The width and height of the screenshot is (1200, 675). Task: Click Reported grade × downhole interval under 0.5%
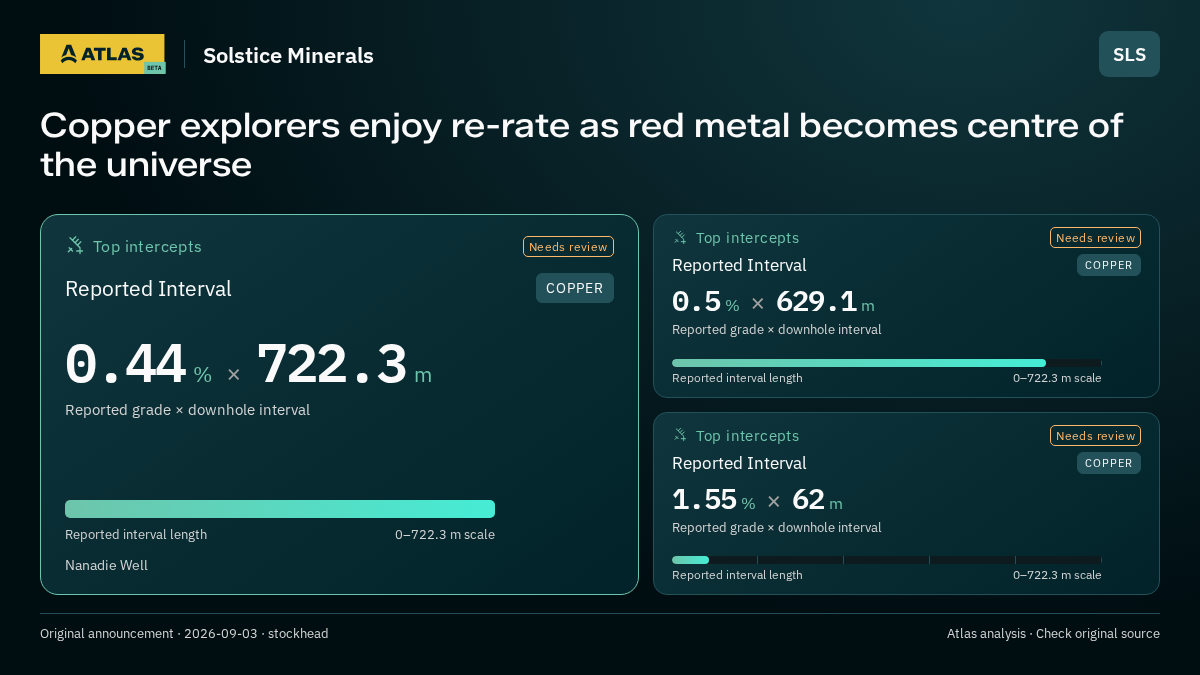pos(777,330)
